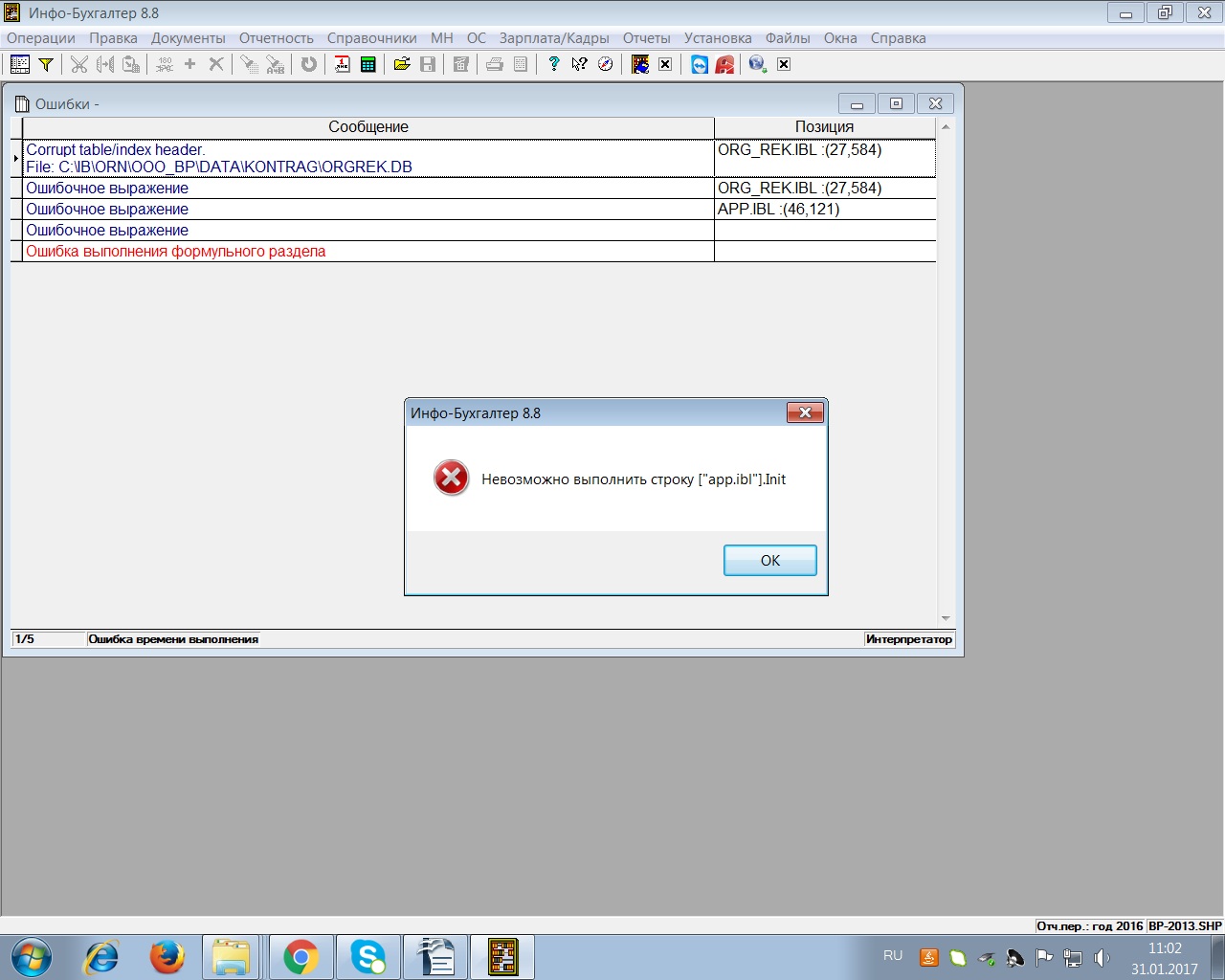Viewport: 1225px width, 980px height.
Task: Click the Windows Start button
Action: [x=32, y=957]
